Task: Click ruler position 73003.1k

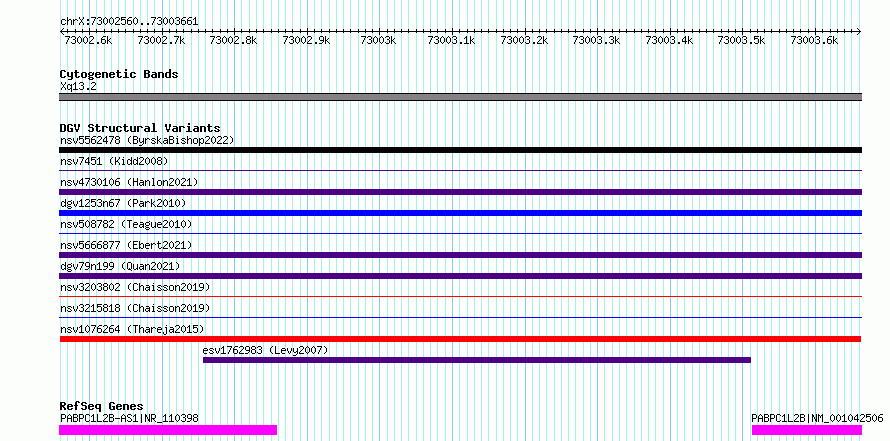Action: pos(451,40)
